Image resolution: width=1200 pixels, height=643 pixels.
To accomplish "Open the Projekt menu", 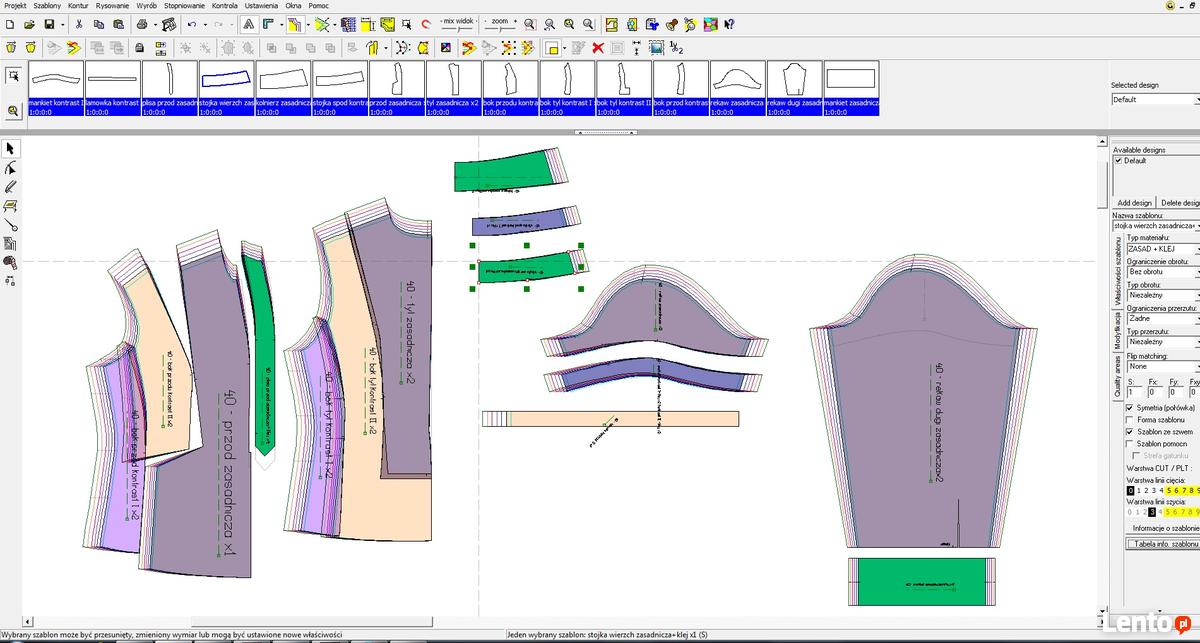I will point(15,5).
